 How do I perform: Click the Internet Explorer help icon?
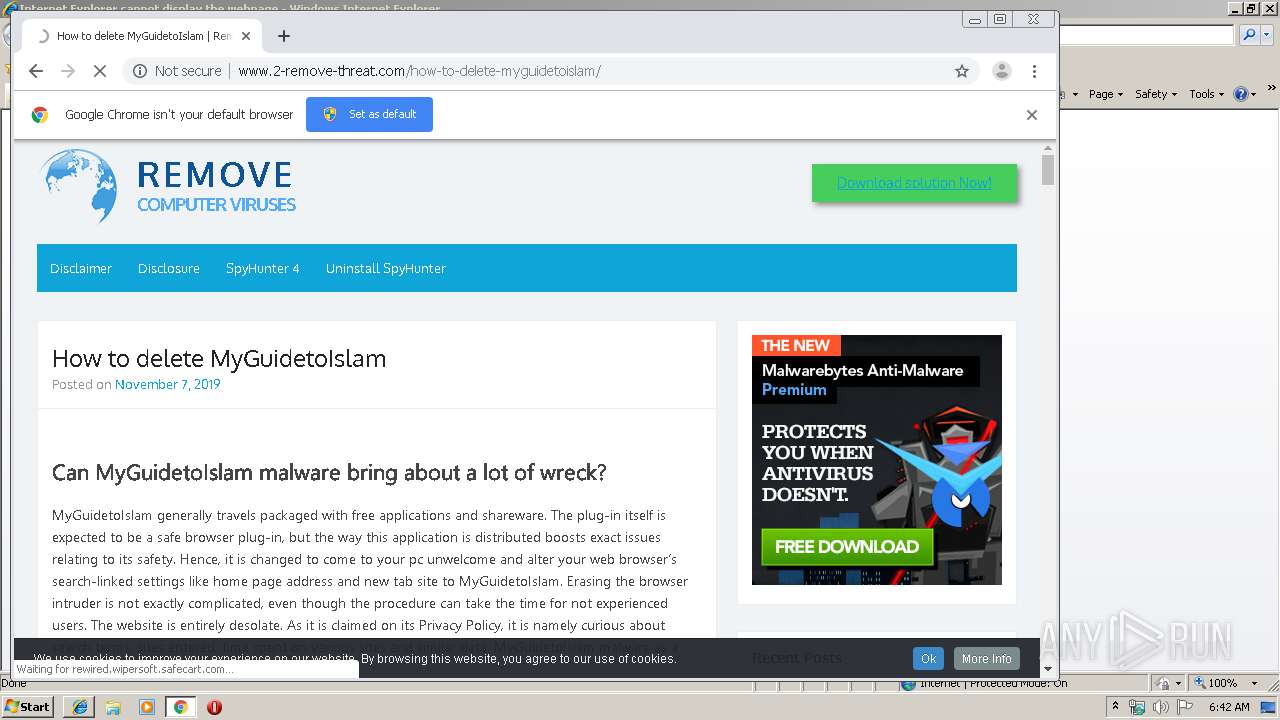[x=1241, y=94]
